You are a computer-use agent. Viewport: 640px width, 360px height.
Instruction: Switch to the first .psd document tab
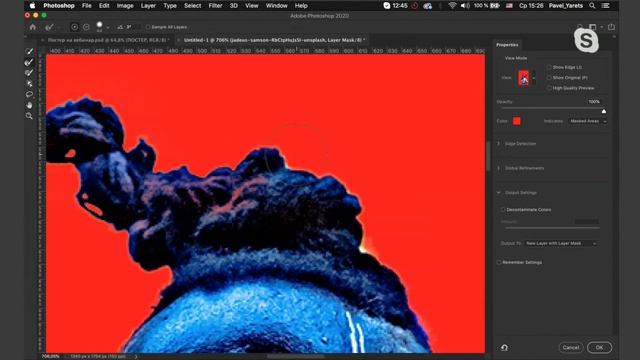click(x=107, y=40)
